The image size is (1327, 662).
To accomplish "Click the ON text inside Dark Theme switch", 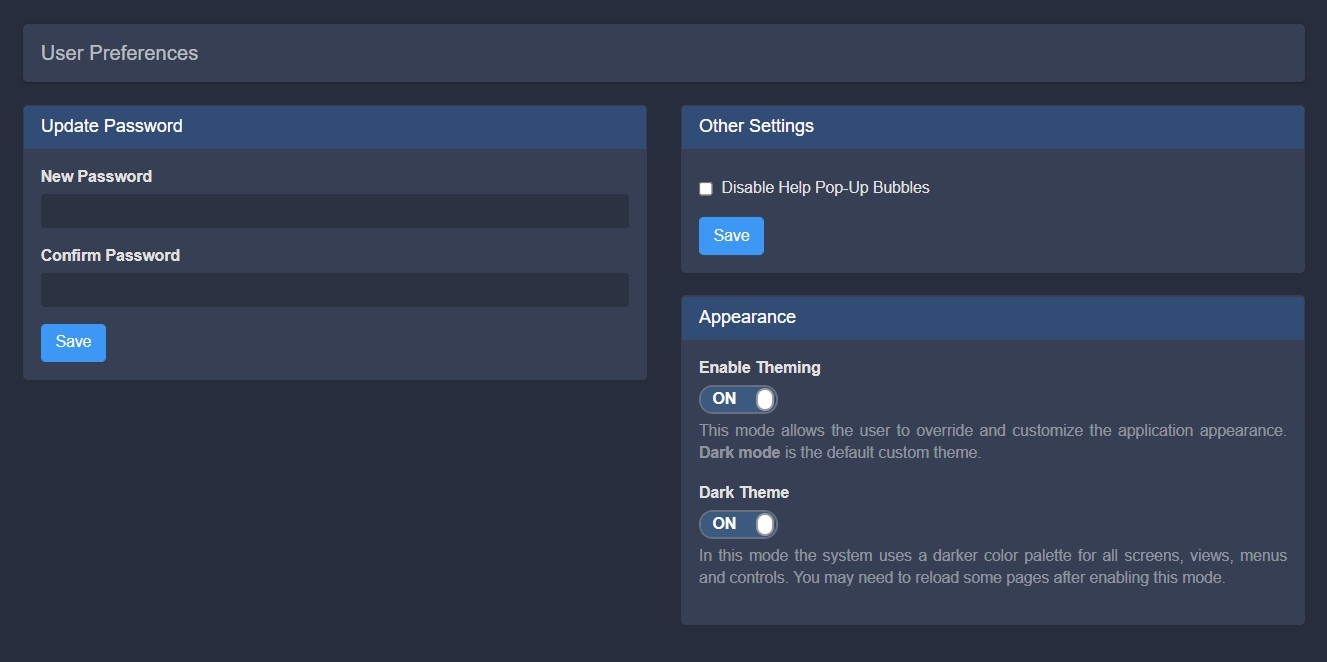I will pyautogui.click(x=724, y=524).
